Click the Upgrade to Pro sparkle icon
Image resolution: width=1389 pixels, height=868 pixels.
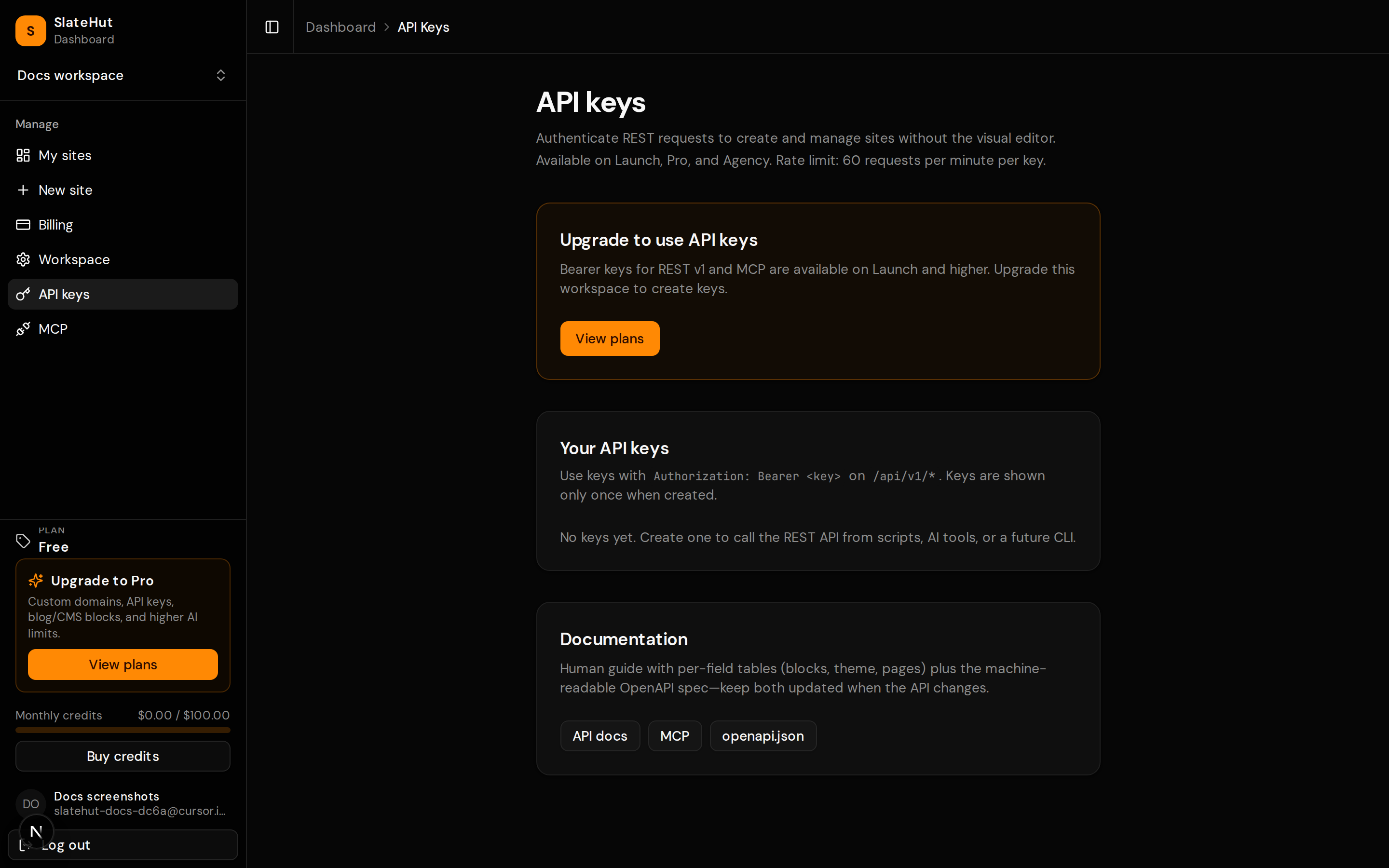tap(36, 581)
